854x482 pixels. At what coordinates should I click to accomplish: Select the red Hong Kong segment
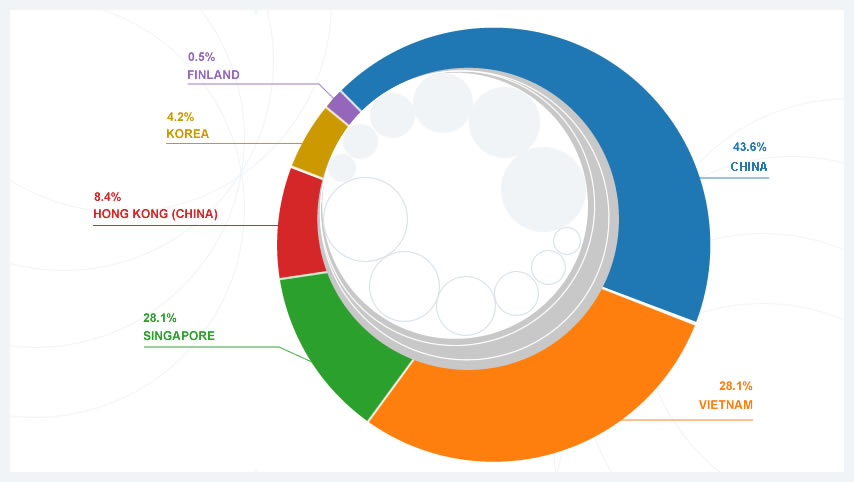(298, 225)
